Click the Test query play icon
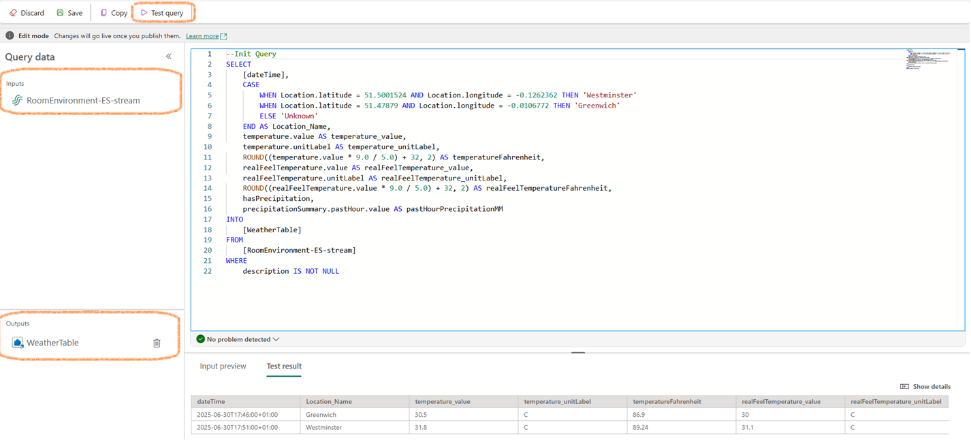 (x=144, y=12)
